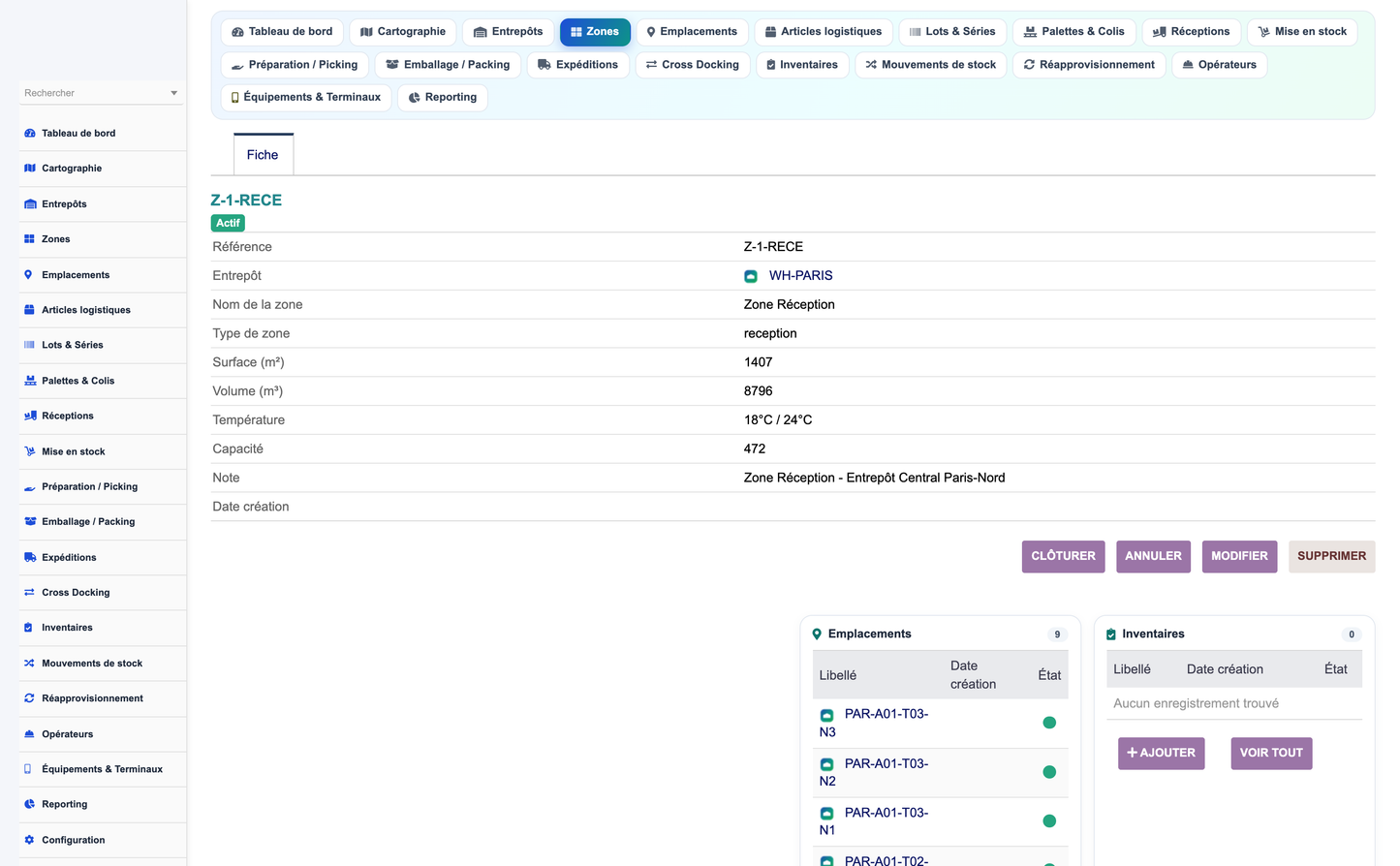1400x866 pixels.
Task: Open Équipements & Terminaux in top menu
Action: point(306,98)
